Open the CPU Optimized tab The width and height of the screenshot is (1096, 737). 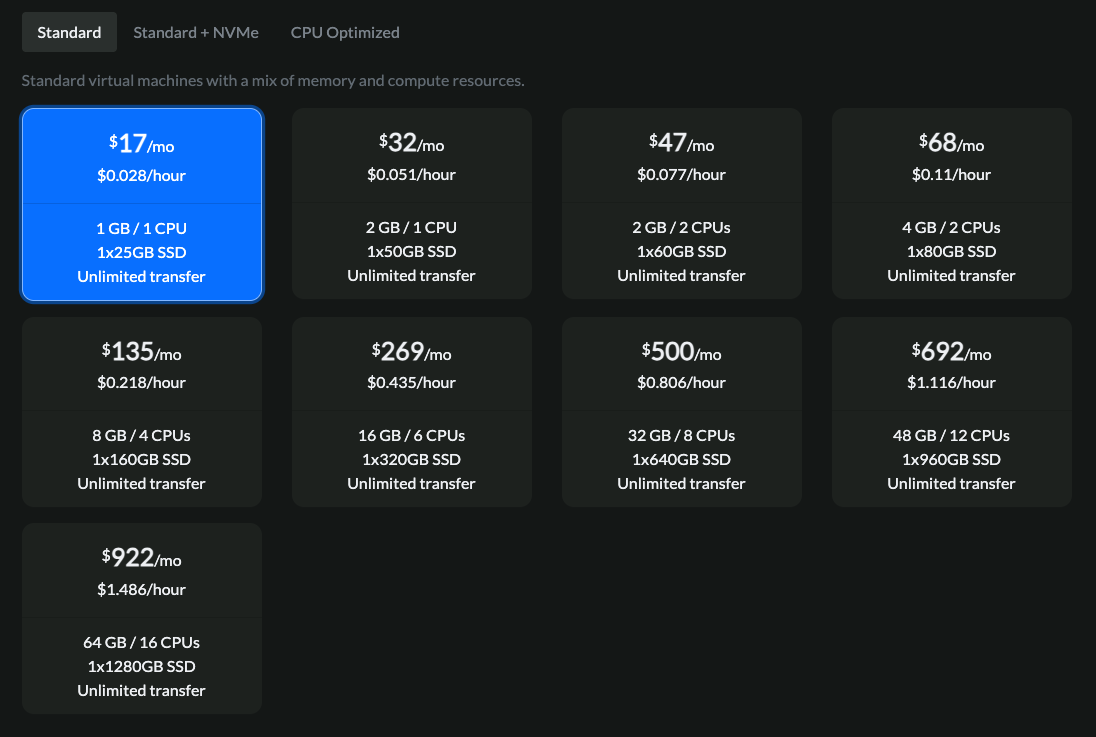tap(344, 32)
